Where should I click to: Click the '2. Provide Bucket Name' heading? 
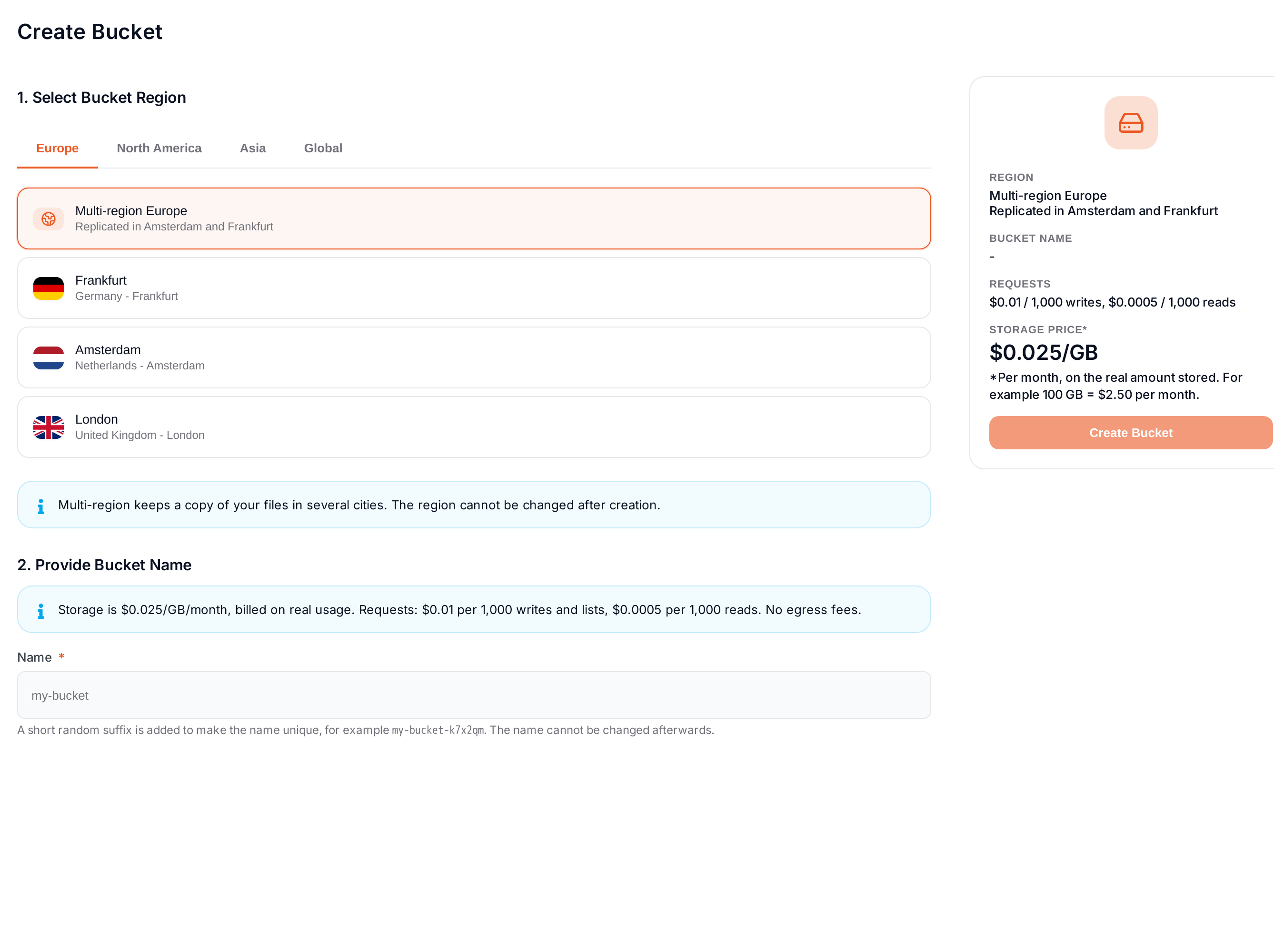coord(104,565)
